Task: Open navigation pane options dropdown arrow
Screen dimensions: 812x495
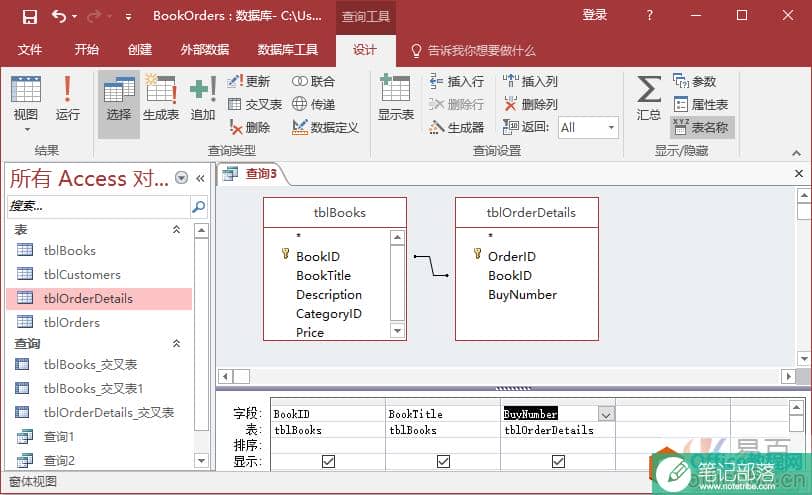Action: click(x=181, y=178)
